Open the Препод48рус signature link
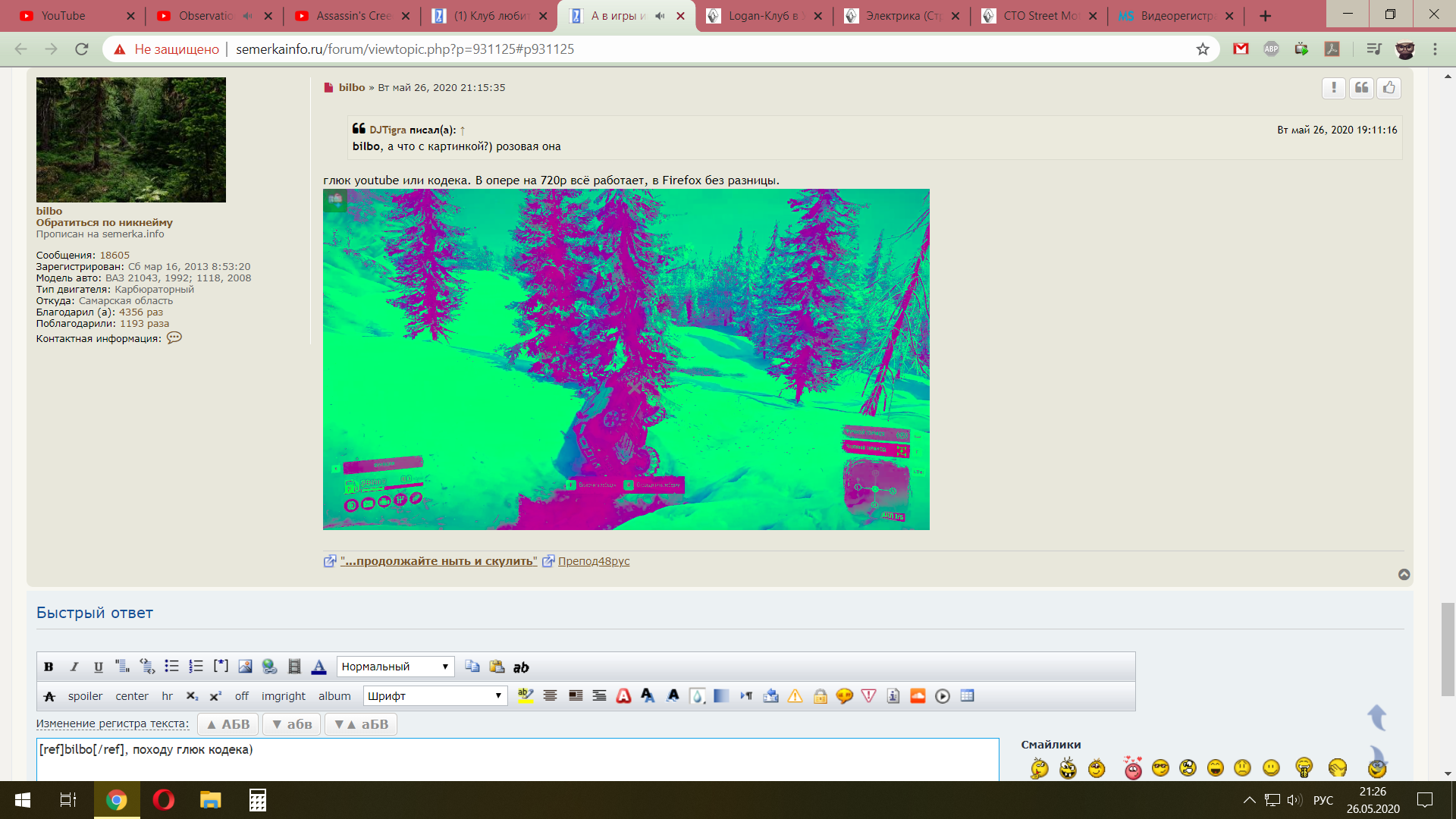The image size is (1456, 819). [x=593, y=561]
